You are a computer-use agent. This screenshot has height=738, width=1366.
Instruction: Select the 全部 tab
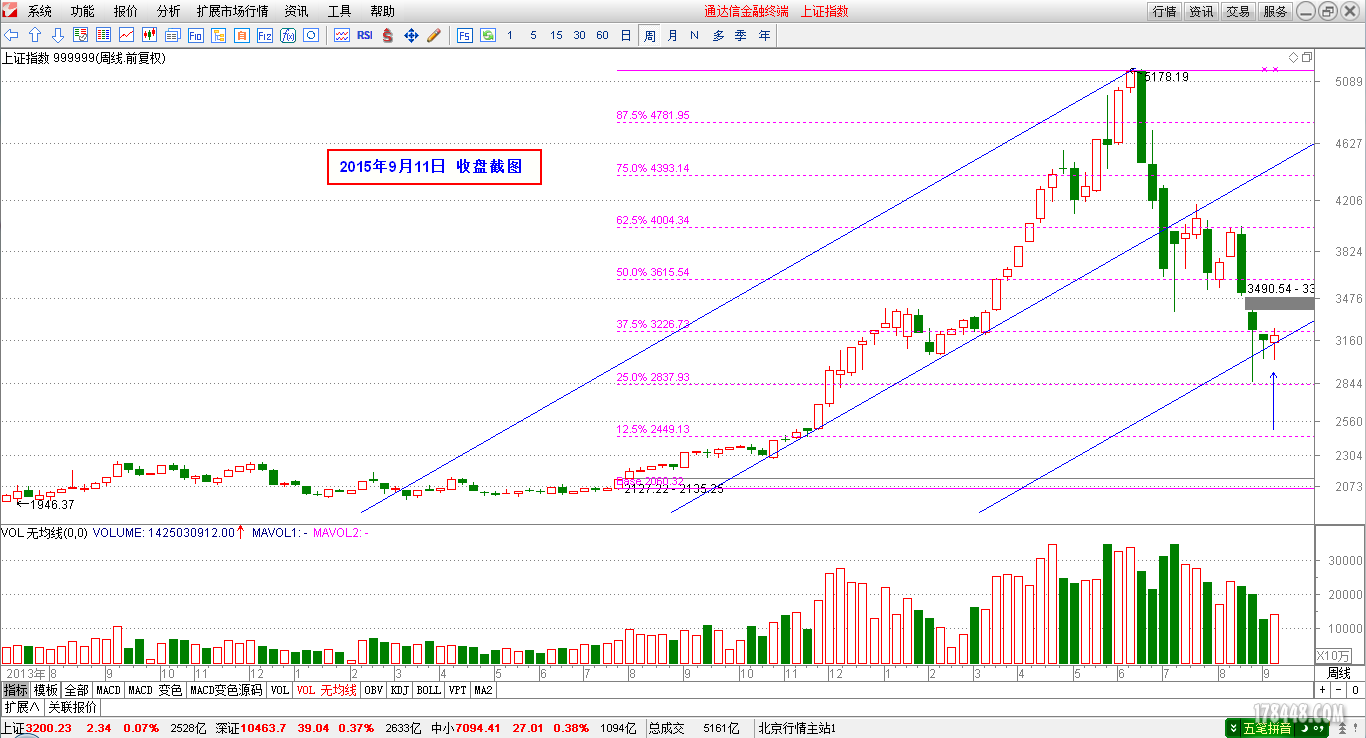(77, 690)
